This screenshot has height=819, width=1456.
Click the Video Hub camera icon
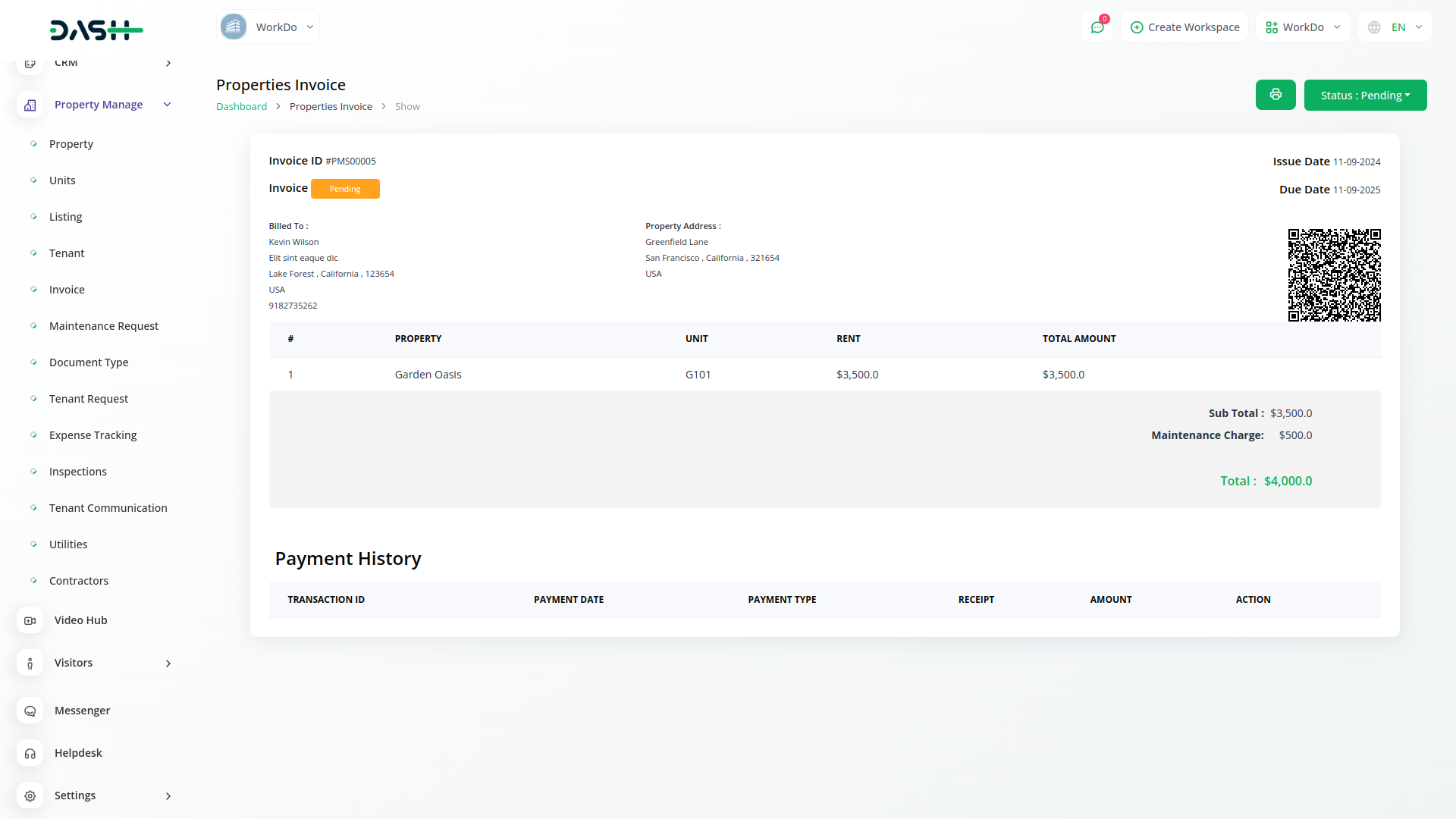pyautogui.click(x=30, y=620)
